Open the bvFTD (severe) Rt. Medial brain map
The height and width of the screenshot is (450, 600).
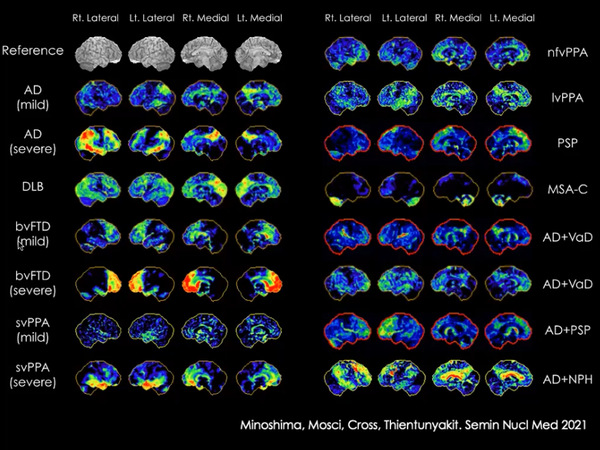point(205,284)
